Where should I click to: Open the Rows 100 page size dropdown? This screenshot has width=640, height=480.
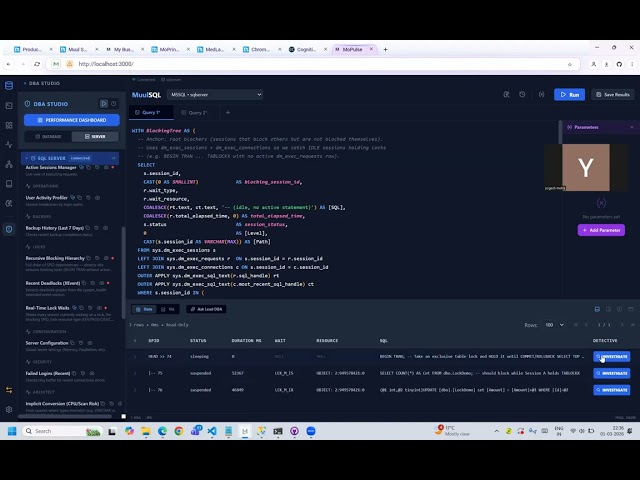554,325
